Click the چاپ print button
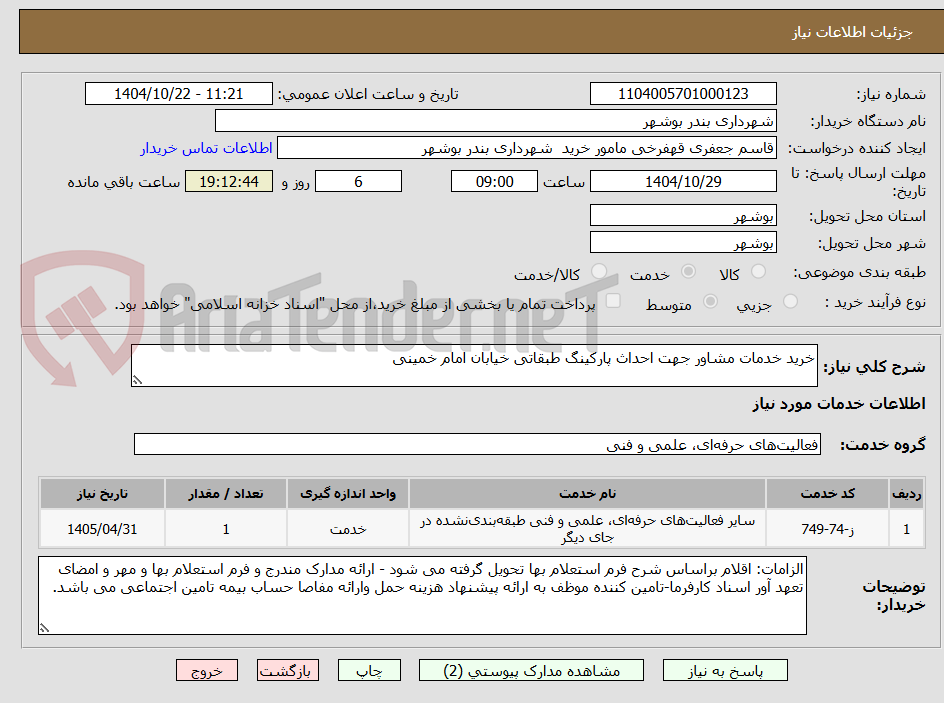Screen dimensions: 944x703 tap(369, 670)
